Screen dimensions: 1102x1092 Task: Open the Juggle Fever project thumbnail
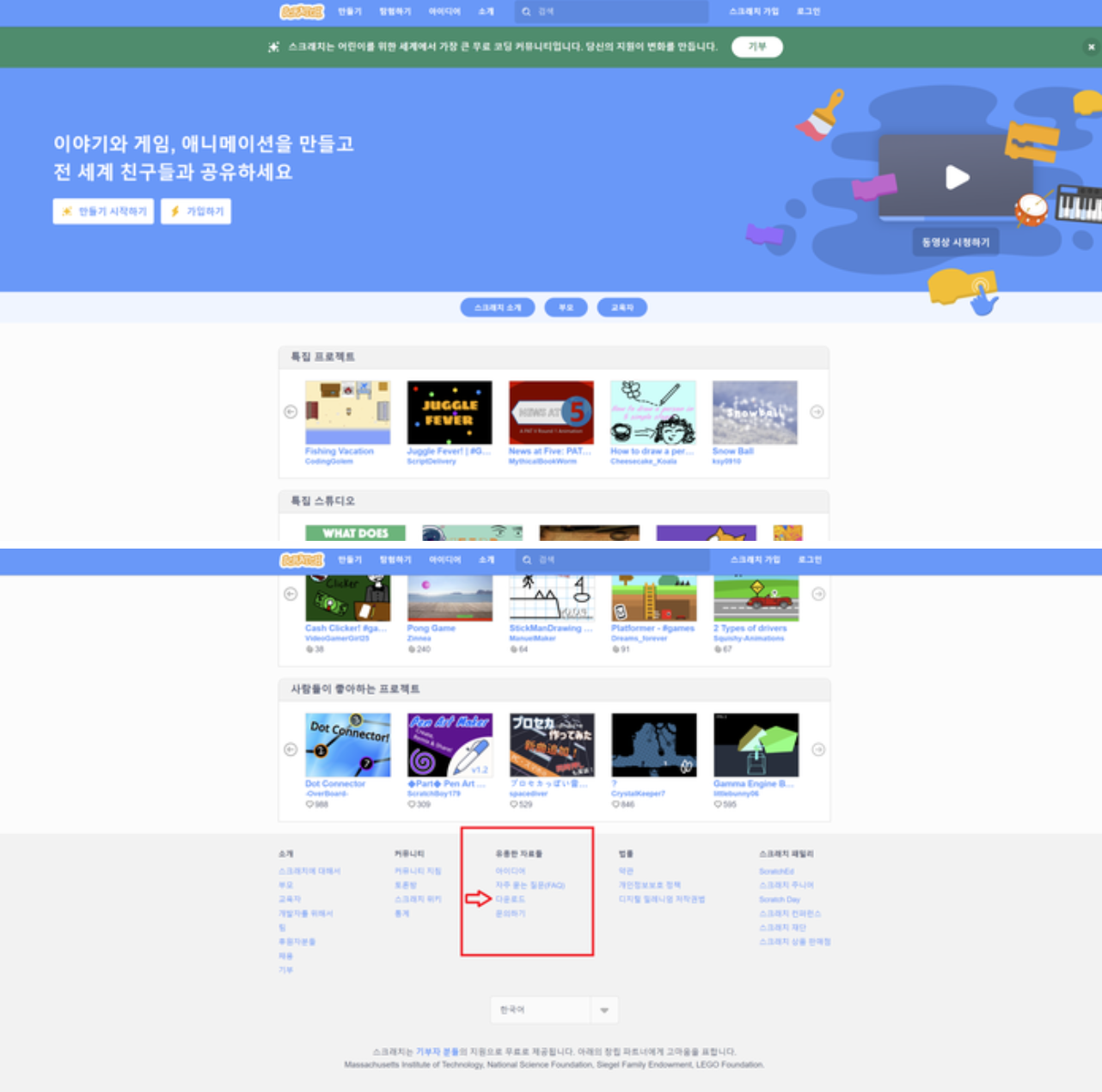[450, 413]
